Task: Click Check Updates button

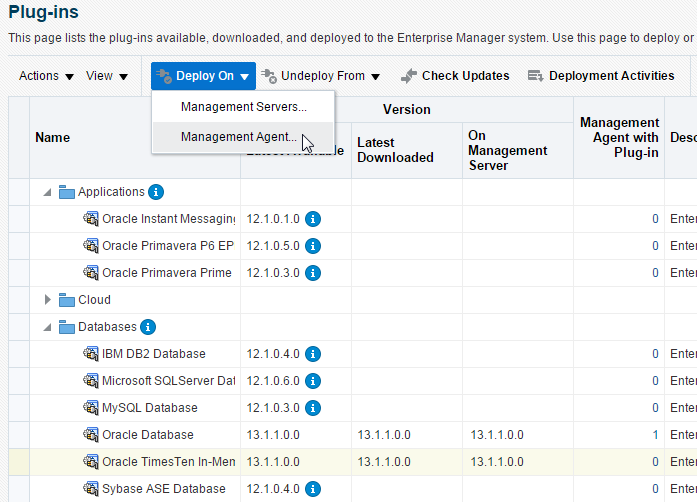Action: tap(455, 76)
